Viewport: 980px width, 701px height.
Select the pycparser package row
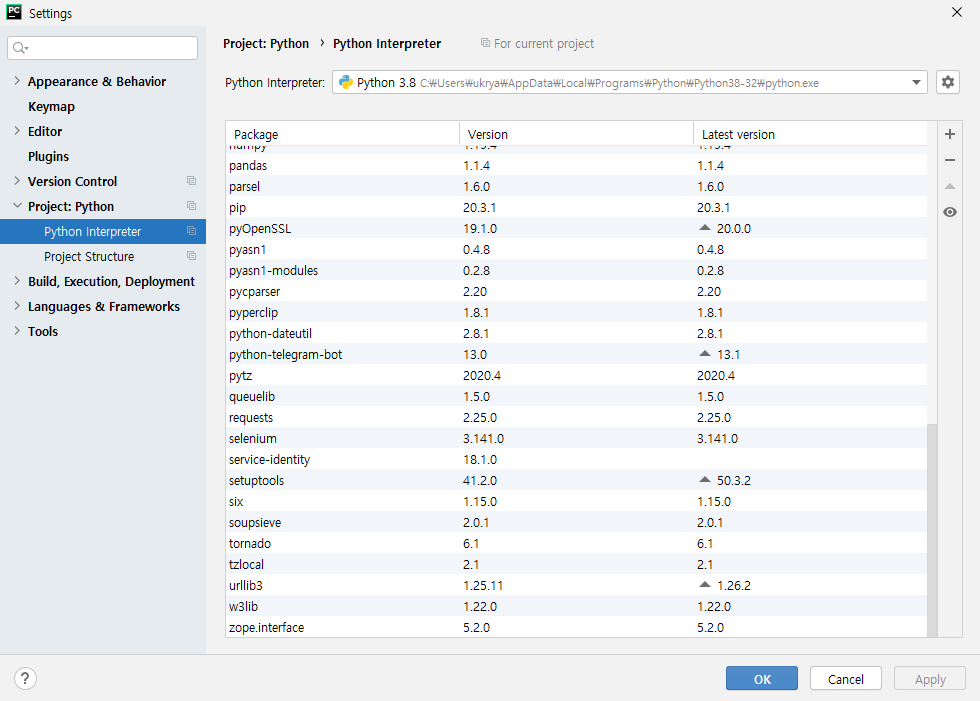[x=576, y=291]
